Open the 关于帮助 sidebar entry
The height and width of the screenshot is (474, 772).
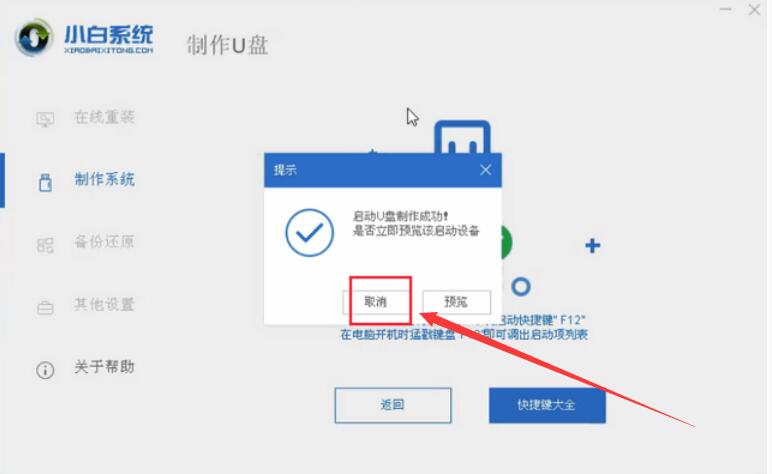(x=104, y=367)
